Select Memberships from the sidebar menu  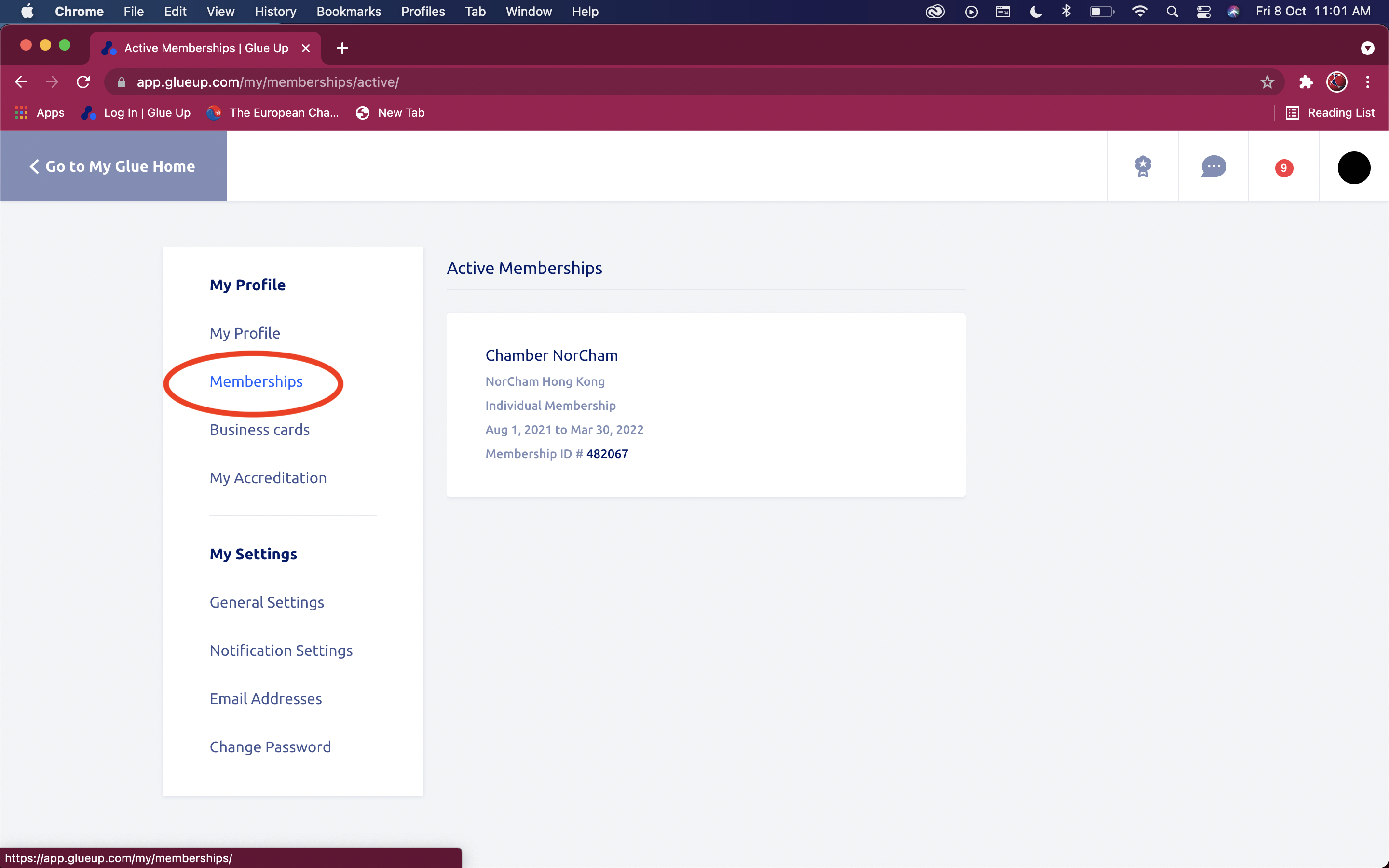pos(256,381)
